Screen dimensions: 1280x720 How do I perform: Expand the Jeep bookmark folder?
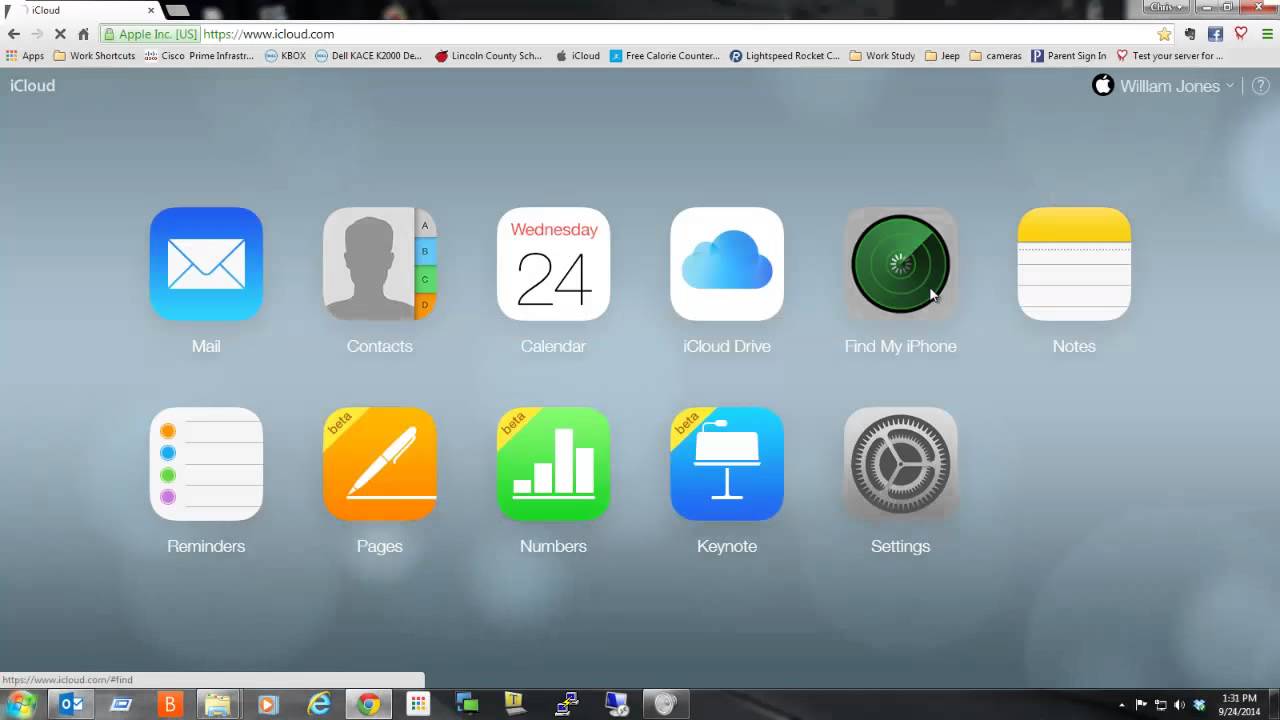(x=942, y=56)
